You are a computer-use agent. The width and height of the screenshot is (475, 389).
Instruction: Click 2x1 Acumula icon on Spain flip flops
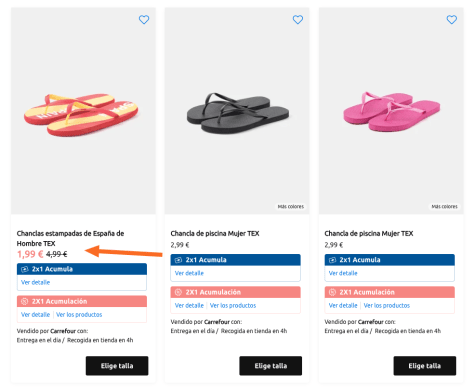(x=25, y=269)
